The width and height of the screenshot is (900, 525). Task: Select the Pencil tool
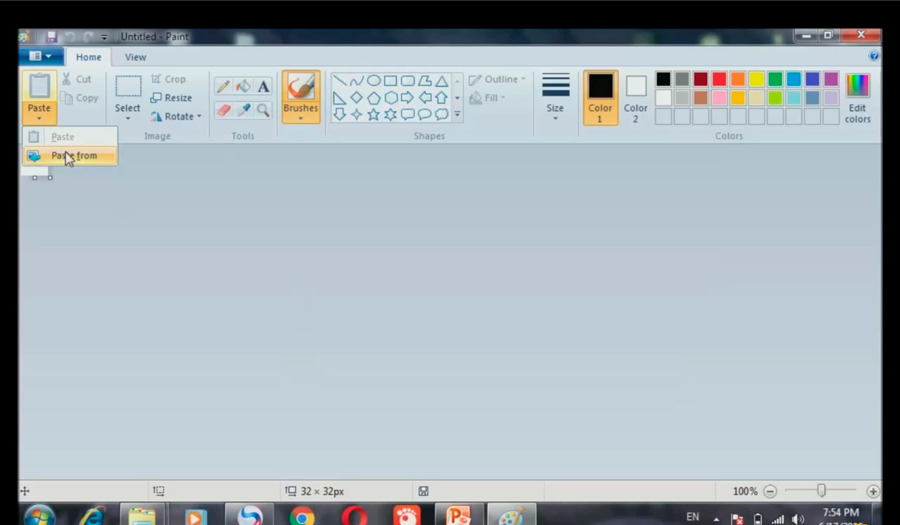coord(223,87)
